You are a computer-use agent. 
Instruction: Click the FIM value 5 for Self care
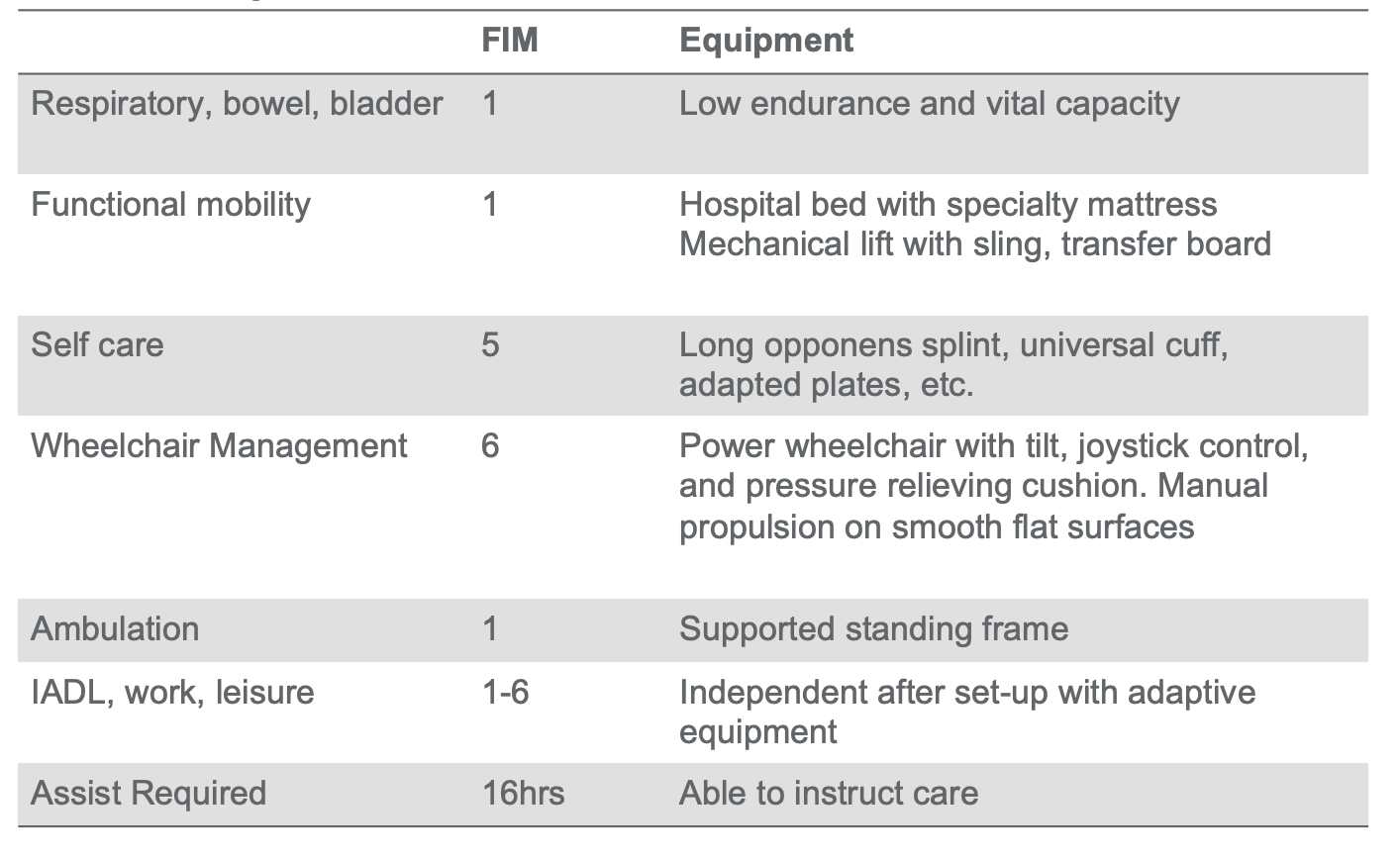pyautogui.click(x=490, y=345)
